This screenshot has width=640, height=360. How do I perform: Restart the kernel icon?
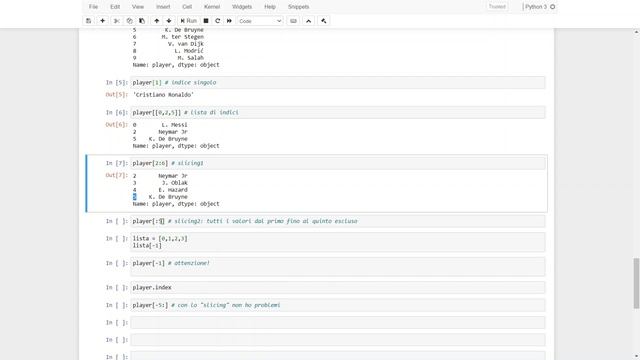point(218,21)
